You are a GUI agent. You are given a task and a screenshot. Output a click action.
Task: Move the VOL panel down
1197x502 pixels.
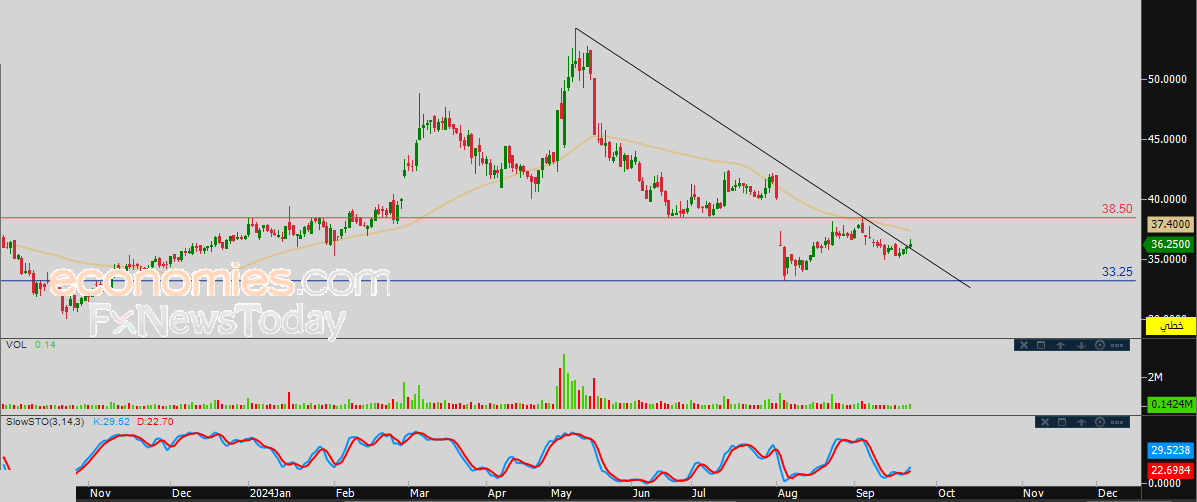[1081, 345]
